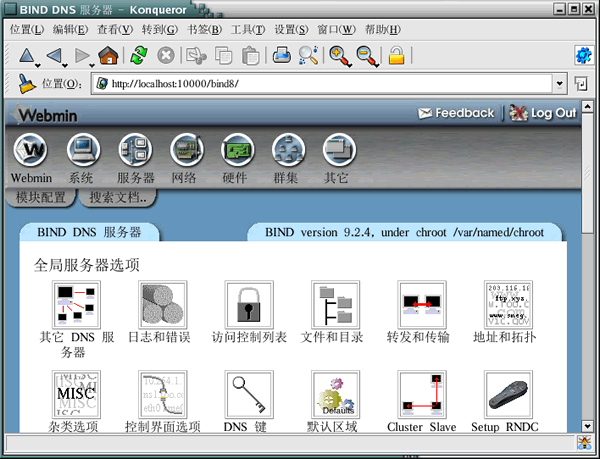Viewport: 600px width, 459px height.
Task: Open Find with the magnifier search icon
Action: point(308,55)
